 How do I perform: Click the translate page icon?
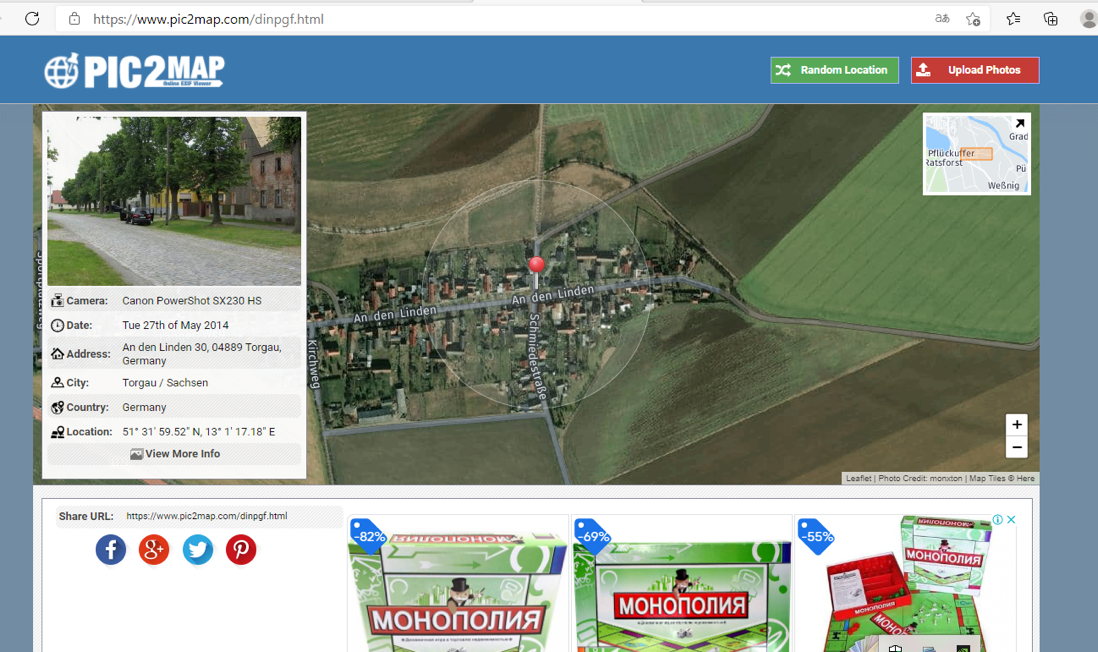point(942,19)
